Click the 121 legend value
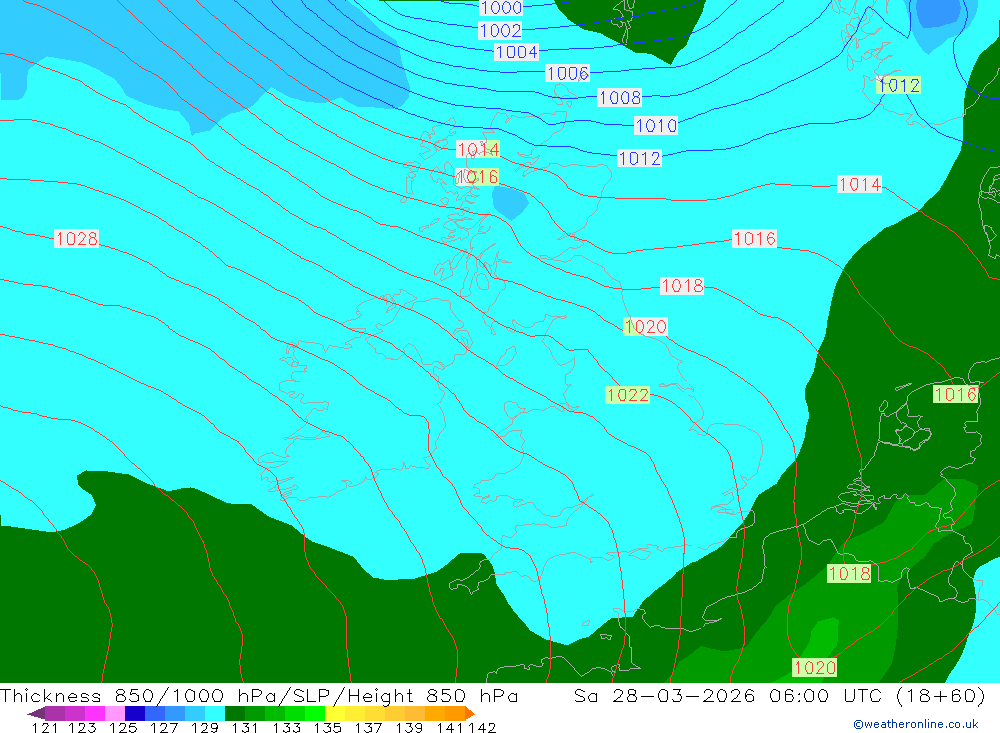This screenshot has width=1000, height=733. coord(45,728)
